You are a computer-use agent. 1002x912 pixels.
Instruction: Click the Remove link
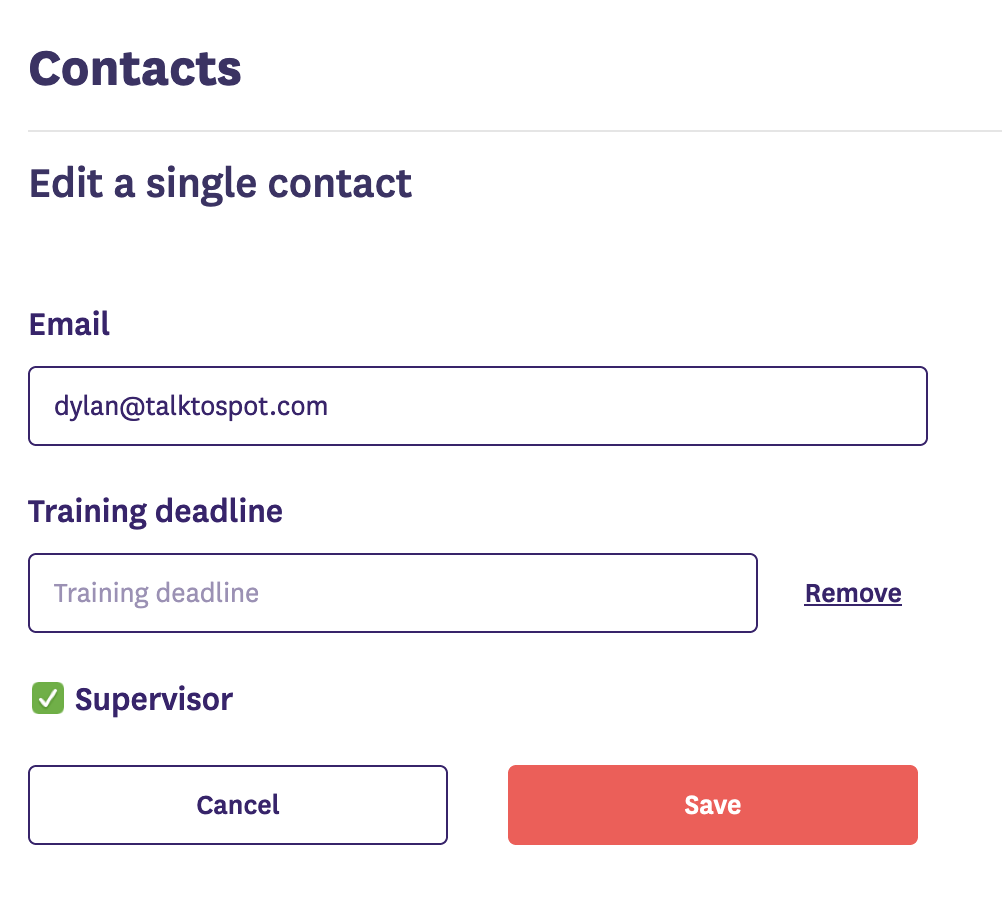[x=853, y=593]
